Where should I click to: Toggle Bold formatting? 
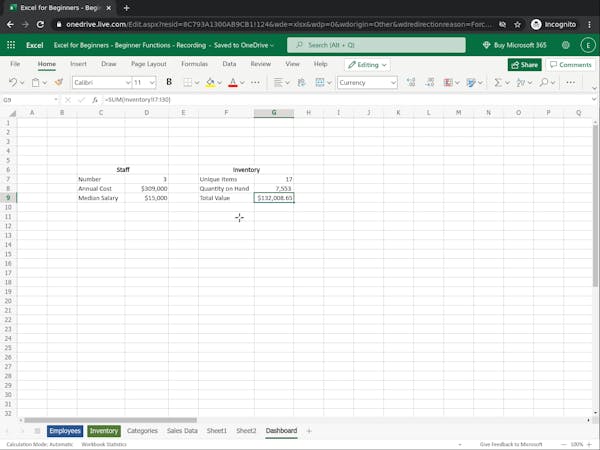(x=169, y=82)
